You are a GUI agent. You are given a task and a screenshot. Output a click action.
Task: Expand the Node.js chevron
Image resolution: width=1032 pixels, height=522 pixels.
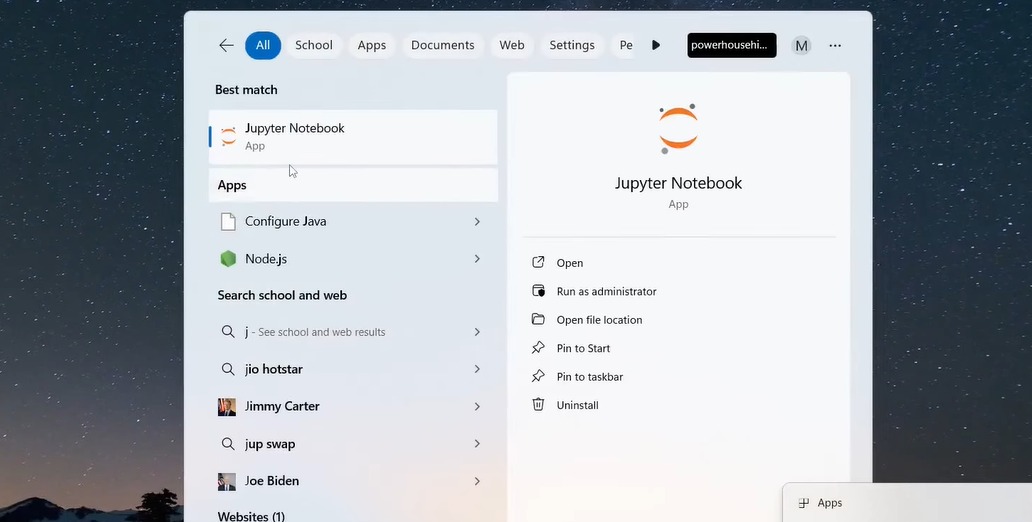(x=477, y=259)
